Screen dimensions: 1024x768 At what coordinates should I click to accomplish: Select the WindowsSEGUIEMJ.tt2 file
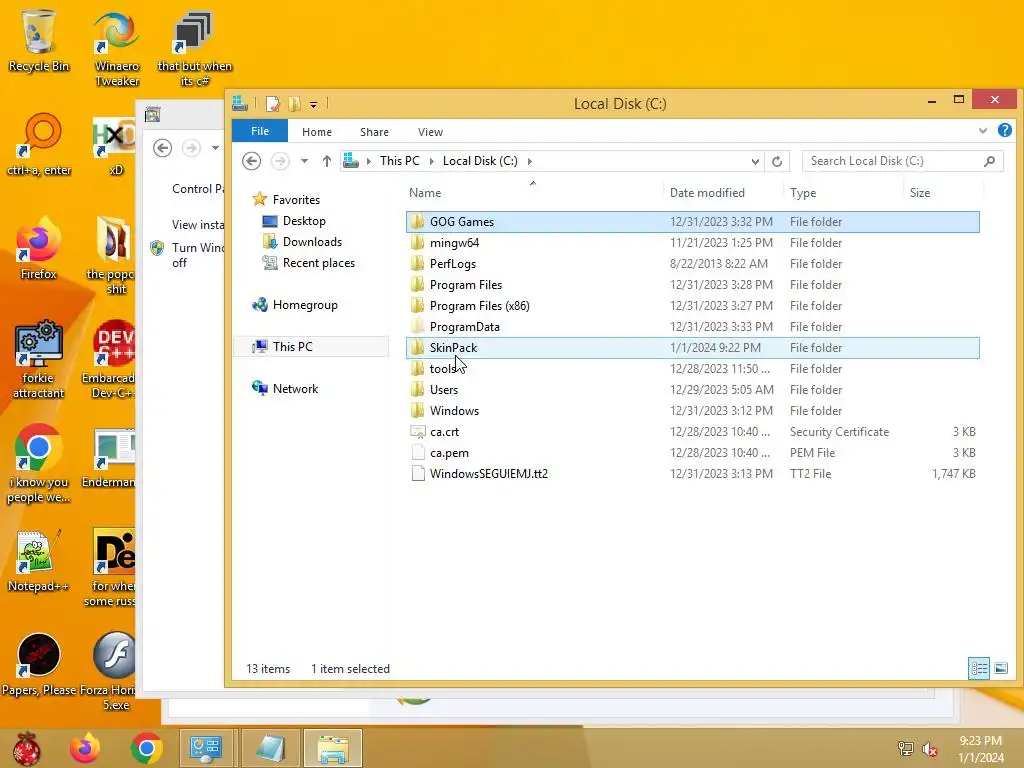pos(692,473)
